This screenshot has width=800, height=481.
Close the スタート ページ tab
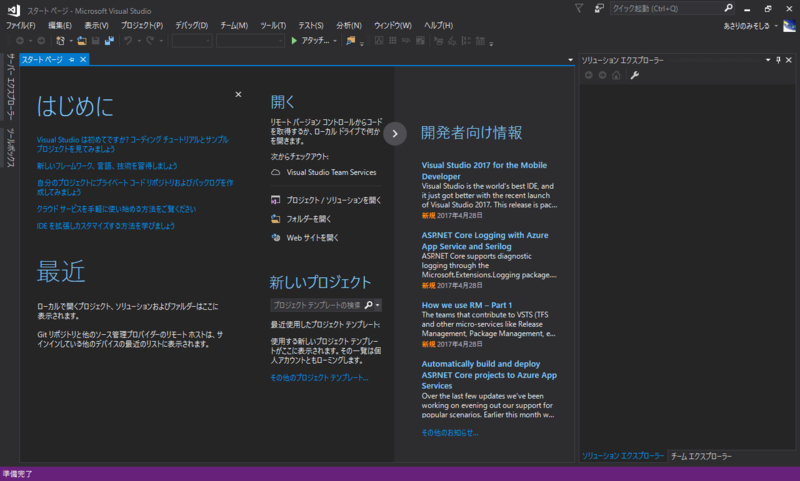[x=83, y=60]
